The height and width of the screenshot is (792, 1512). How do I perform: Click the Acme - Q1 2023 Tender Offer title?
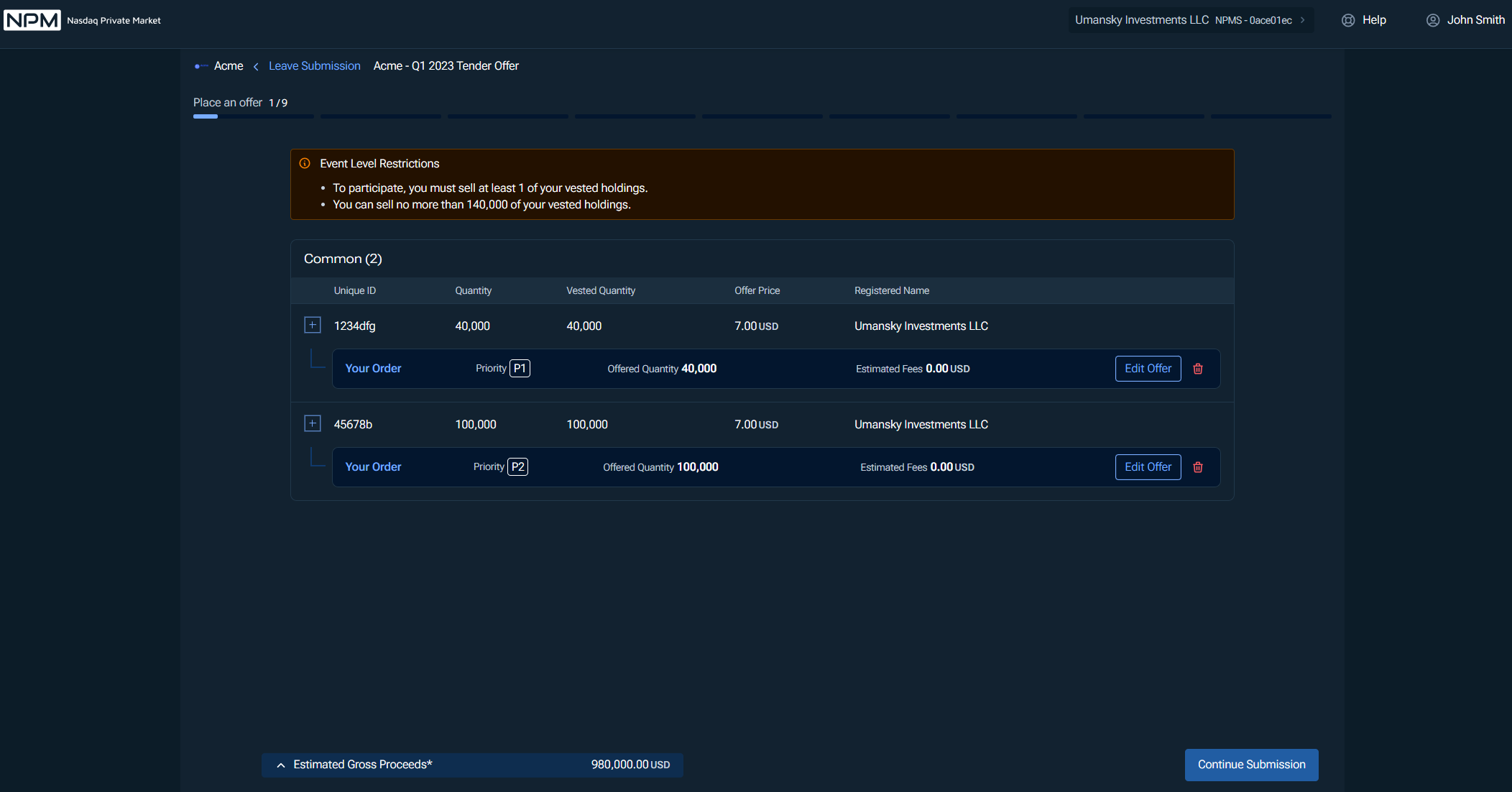pos(446,66)
